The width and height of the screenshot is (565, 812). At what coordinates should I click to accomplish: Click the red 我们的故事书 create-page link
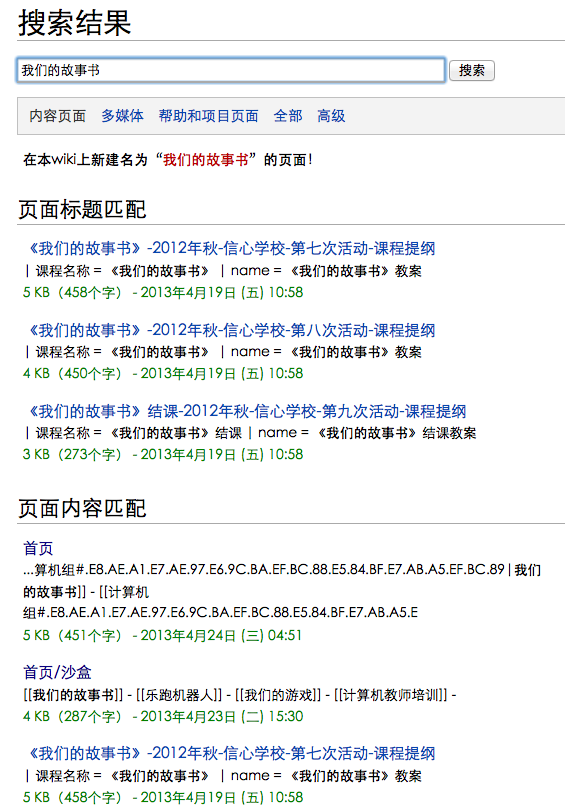(x=206, y=160)
